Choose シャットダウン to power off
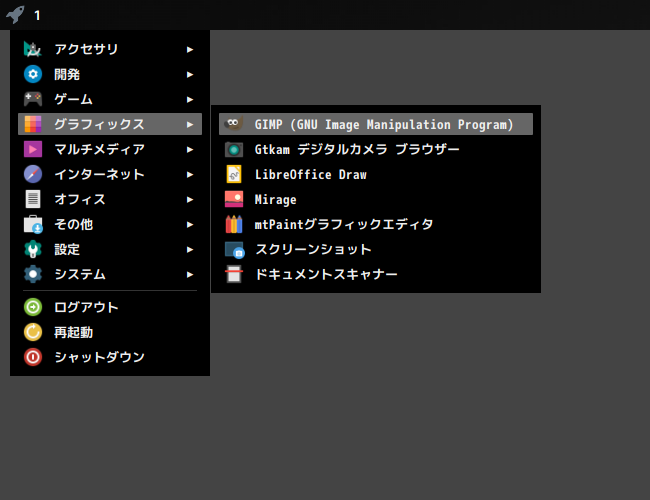650x500 pixels. 110,357
